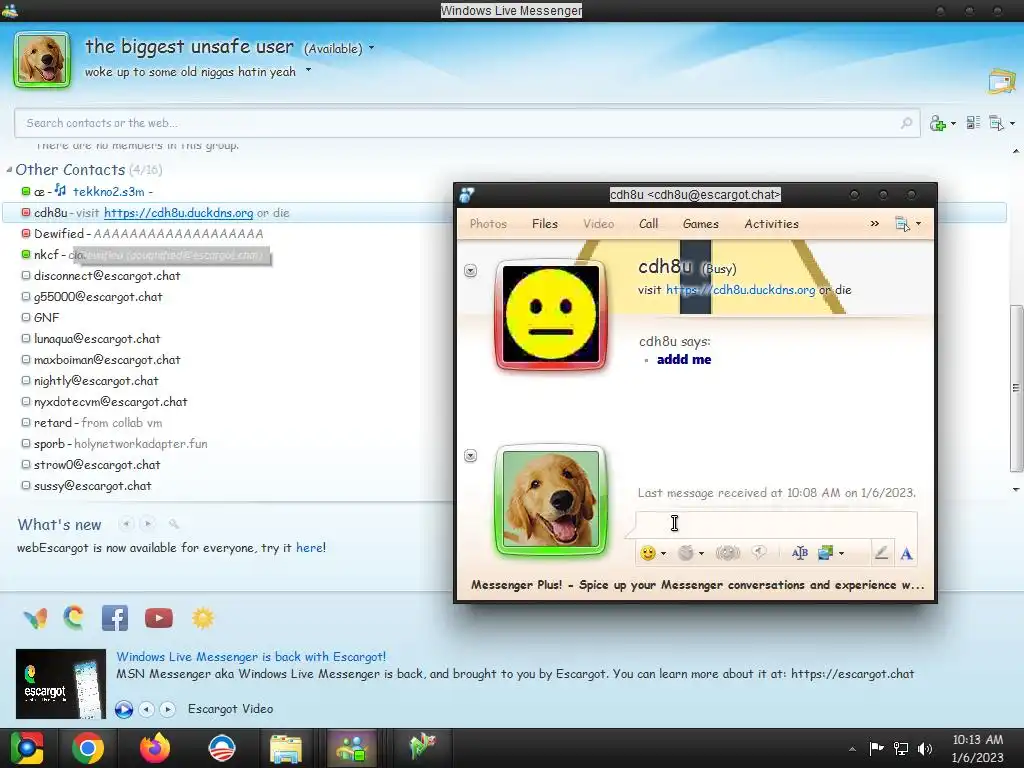Click the MSN butterfly icon
The width and height of the screenshot is (1024, 768).
click(35, 618)
